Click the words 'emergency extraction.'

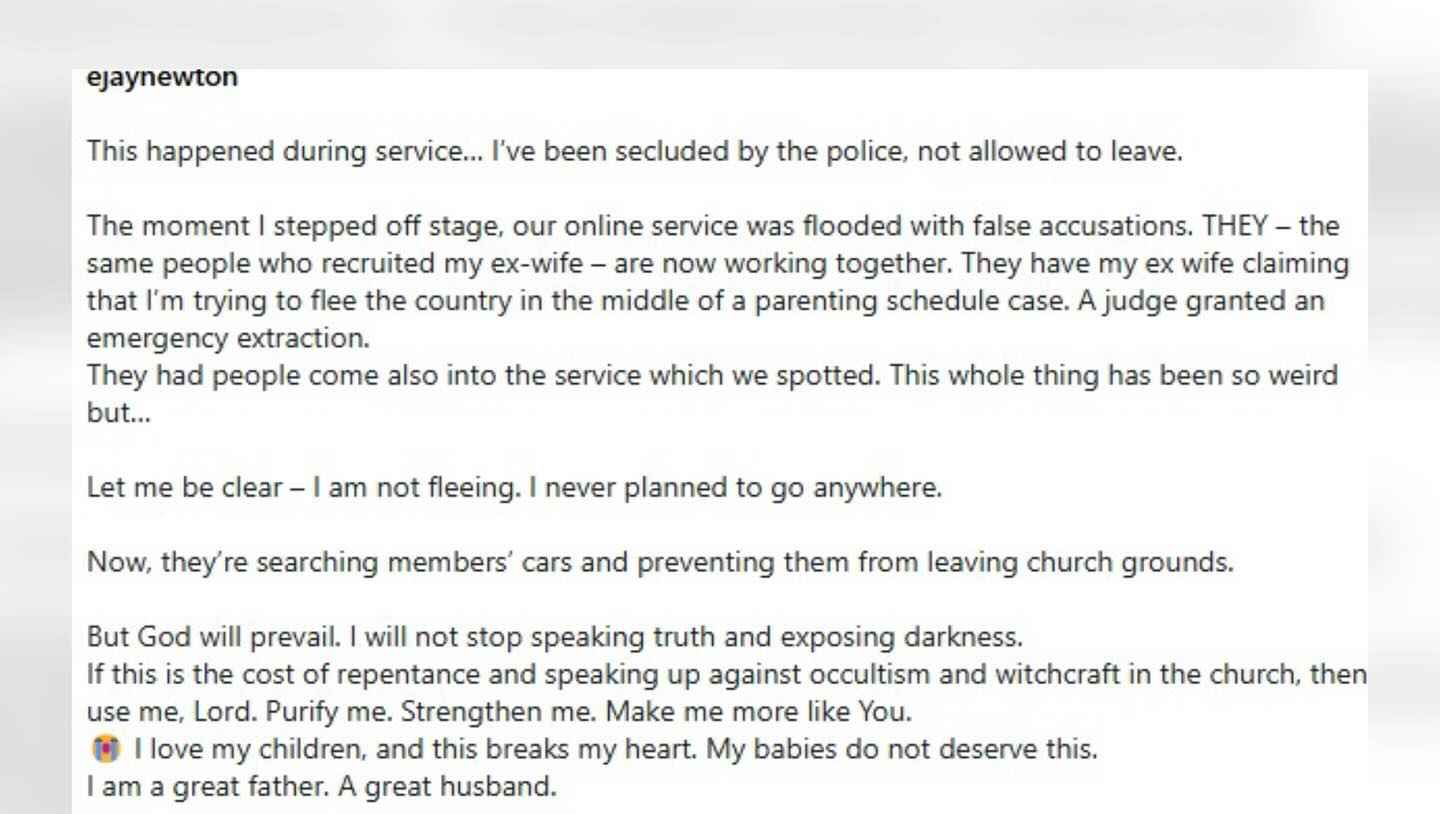coord(228,339)
